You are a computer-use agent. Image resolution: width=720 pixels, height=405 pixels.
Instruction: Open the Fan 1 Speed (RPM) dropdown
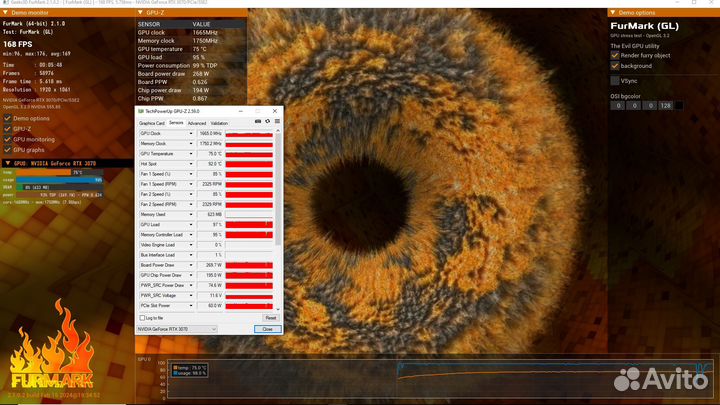(x=191, y=184)
